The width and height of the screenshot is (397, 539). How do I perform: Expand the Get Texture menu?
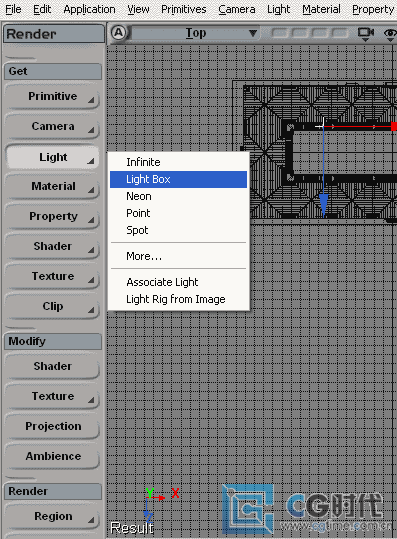click(53, 276)
